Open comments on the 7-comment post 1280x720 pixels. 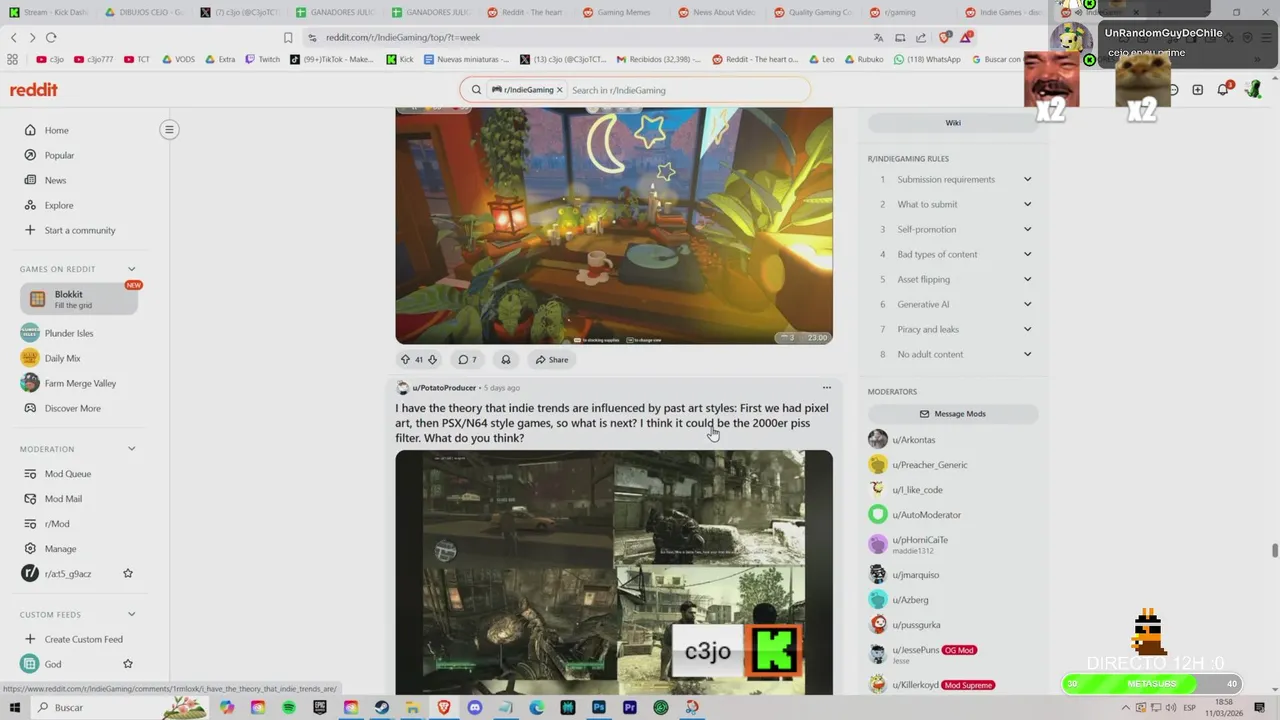click(467, 360)
